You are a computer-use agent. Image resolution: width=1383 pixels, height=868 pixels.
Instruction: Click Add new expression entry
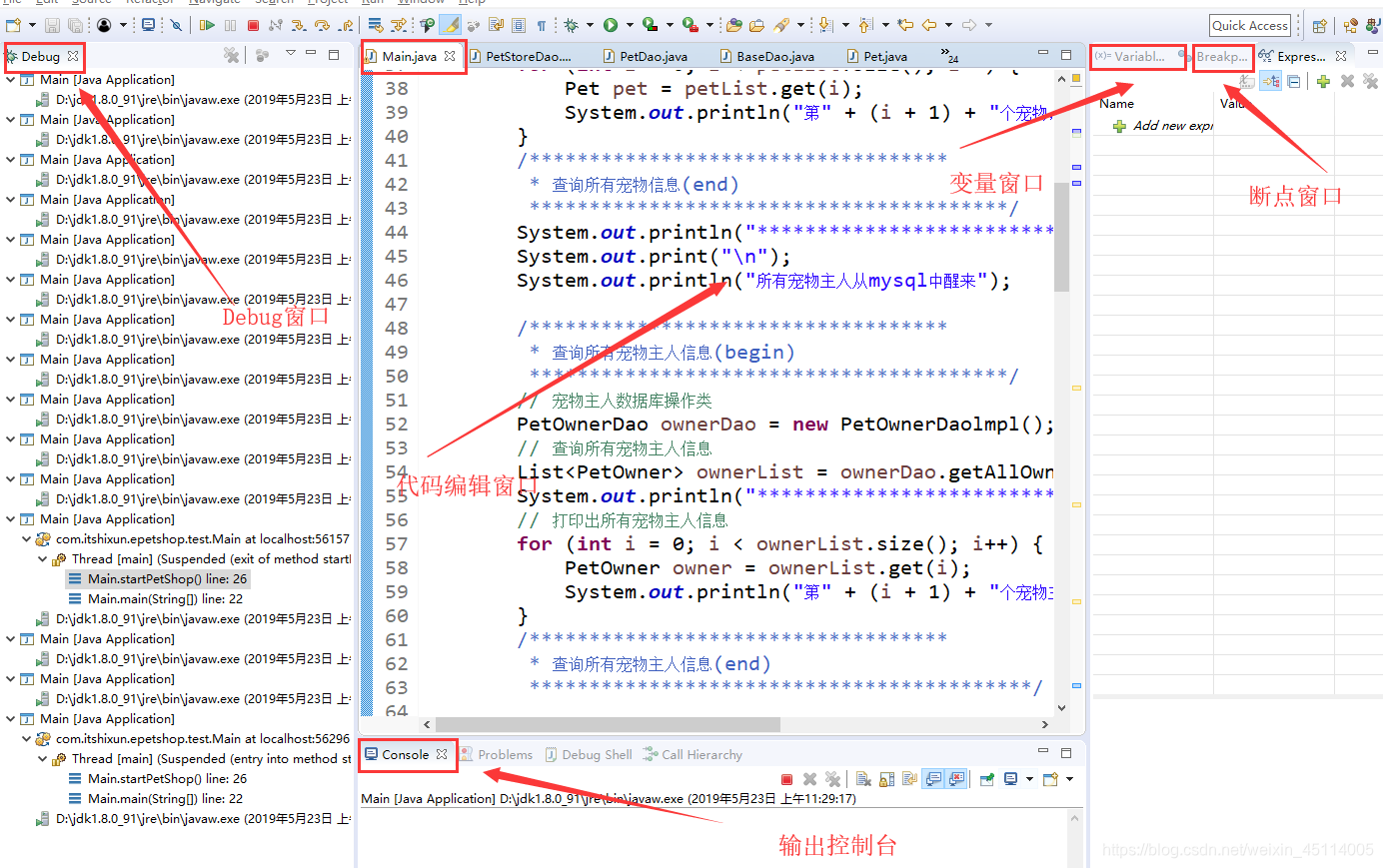click(1164, 126)
